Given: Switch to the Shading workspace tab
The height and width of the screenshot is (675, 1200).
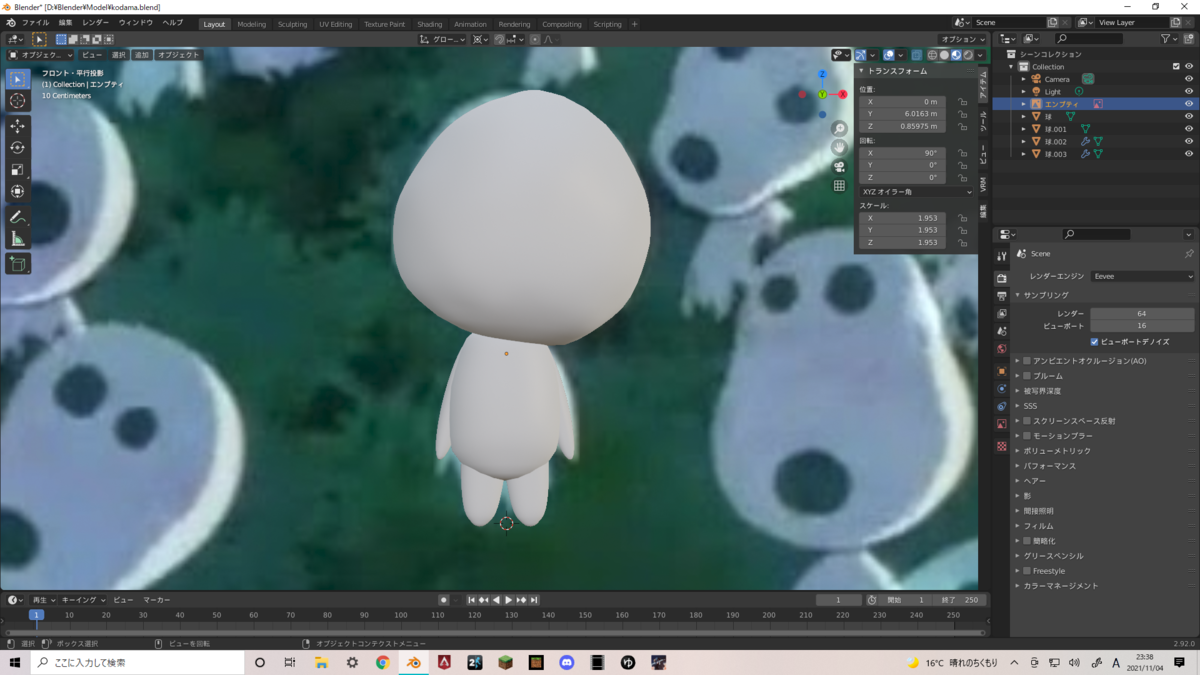Looking at the screenshot, I should 430,24.
